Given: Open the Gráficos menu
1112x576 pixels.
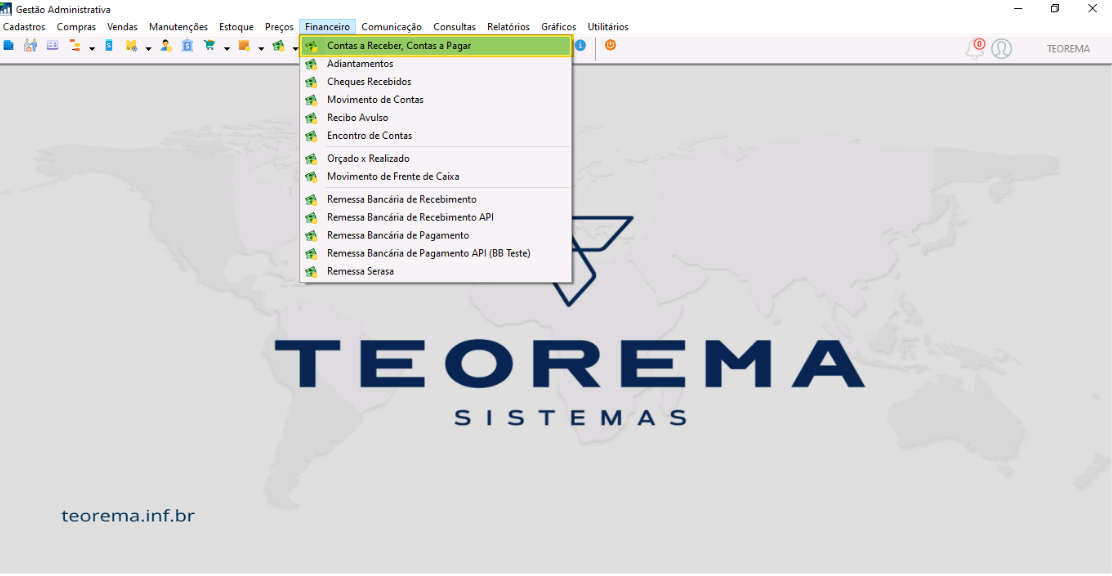Looking at the screenshot, I should pos(559,27).
